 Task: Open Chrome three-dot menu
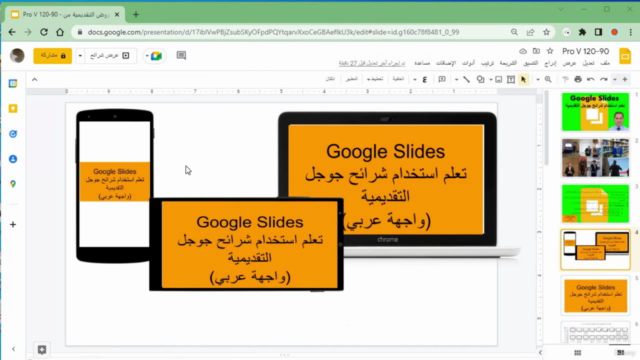point(631,32)
